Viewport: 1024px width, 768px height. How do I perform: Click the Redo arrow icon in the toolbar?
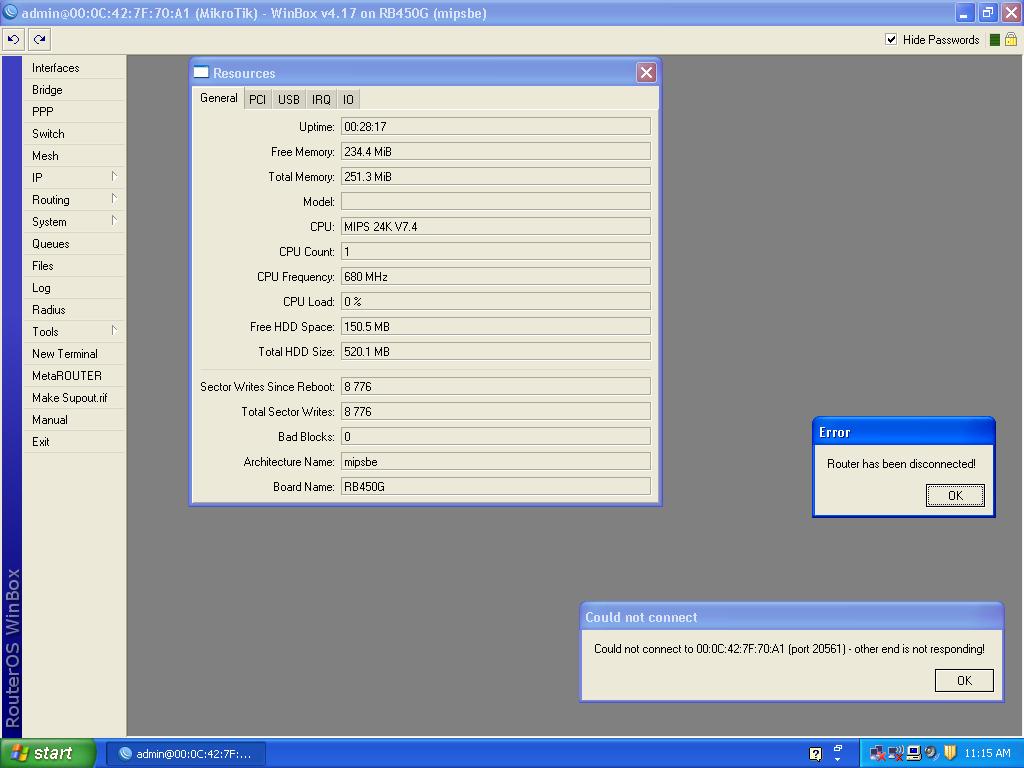[x=40, y=40]
